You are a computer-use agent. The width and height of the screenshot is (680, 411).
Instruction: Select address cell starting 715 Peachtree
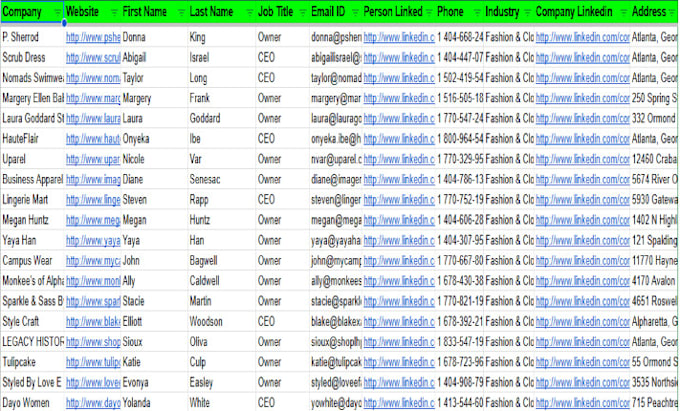tap(654, 403)
